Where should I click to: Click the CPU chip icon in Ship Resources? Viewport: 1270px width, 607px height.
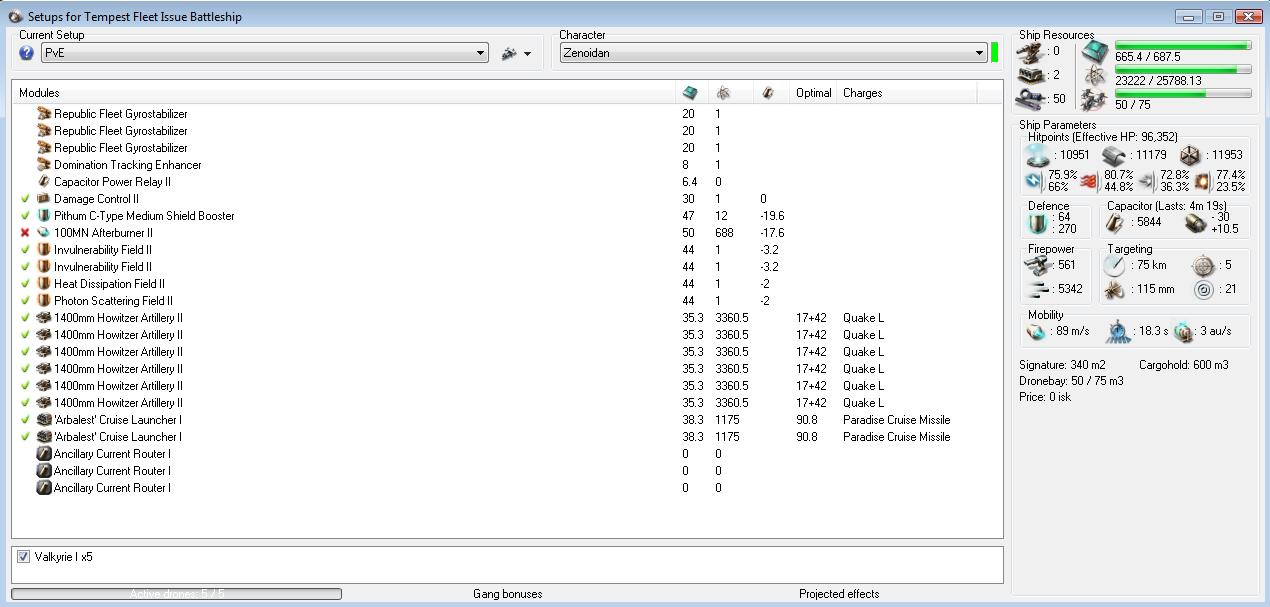[1095, 52]
